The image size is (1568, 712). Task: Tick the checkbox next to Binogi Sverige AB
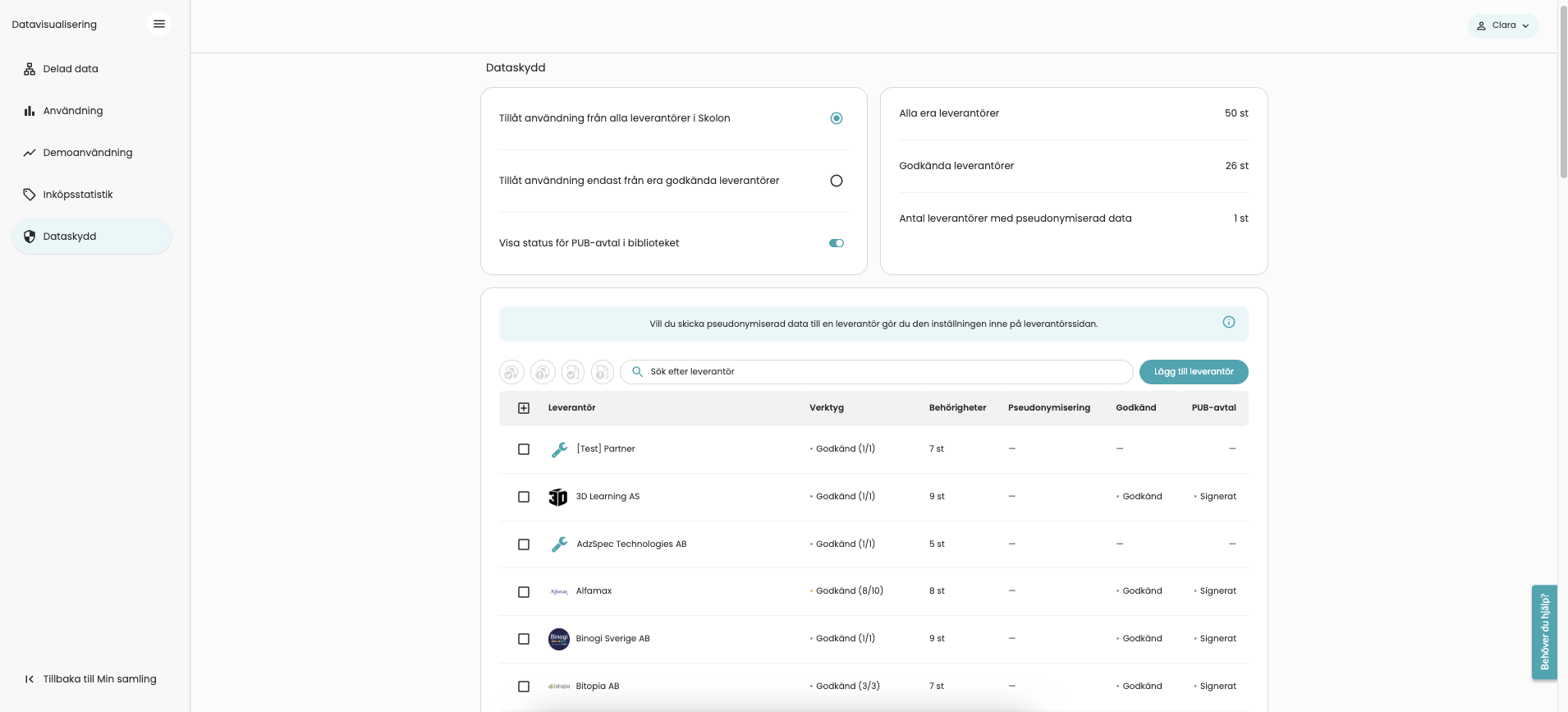click(x=524, y=639)
